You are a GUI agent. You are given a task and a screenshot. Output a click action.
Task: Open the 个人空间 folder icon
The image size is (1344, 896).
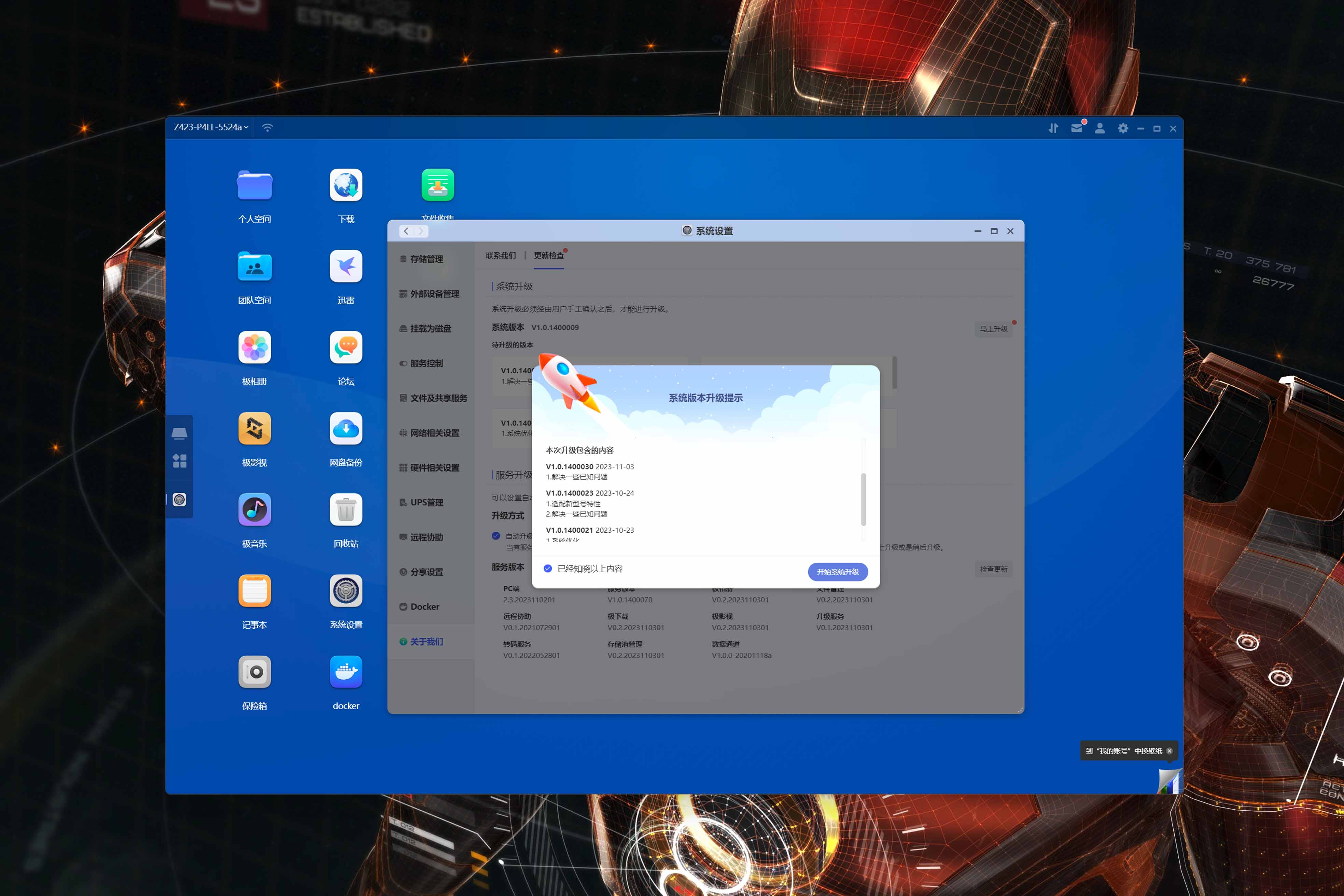pyautogui.click(x=254, y=185)
